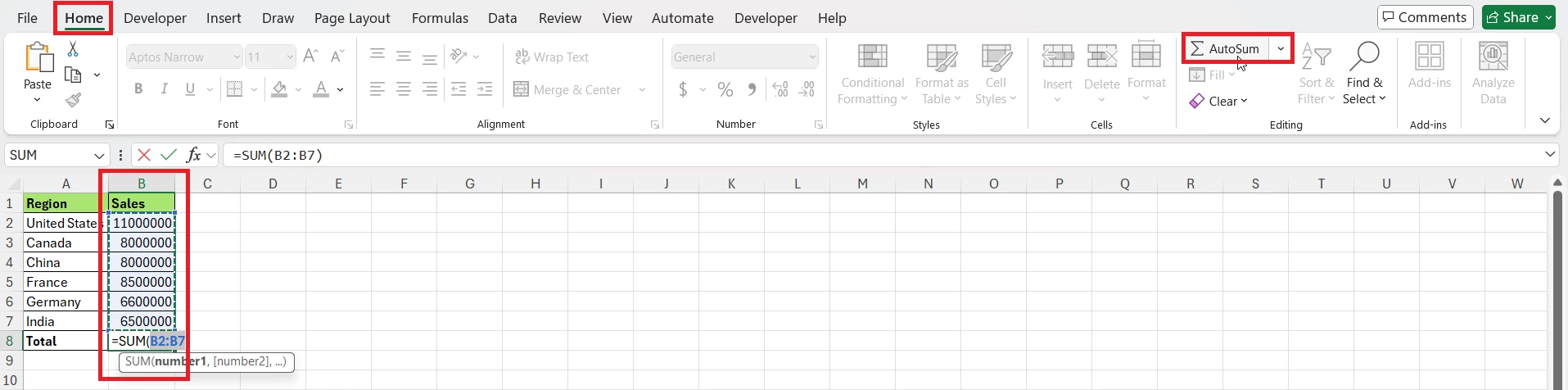
Task: Decrease font size with smaller A icon
Action: tap(337, 57)
